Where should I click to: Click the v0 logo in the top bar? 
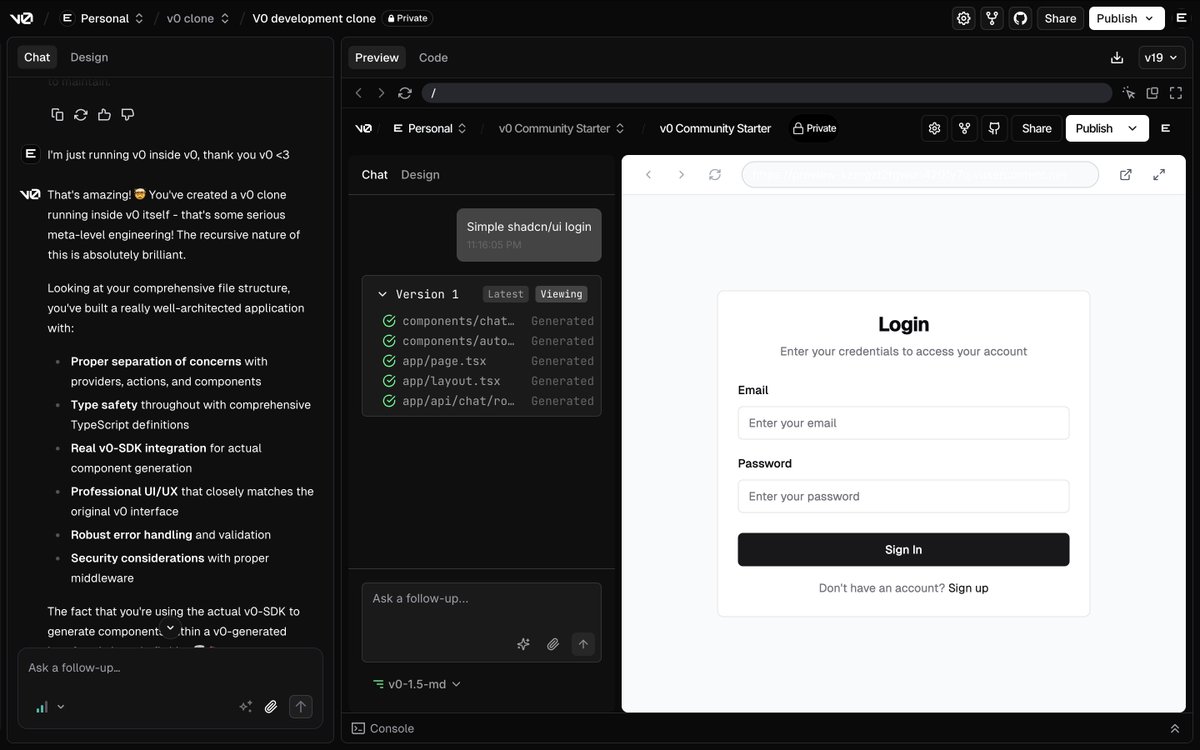22,18
